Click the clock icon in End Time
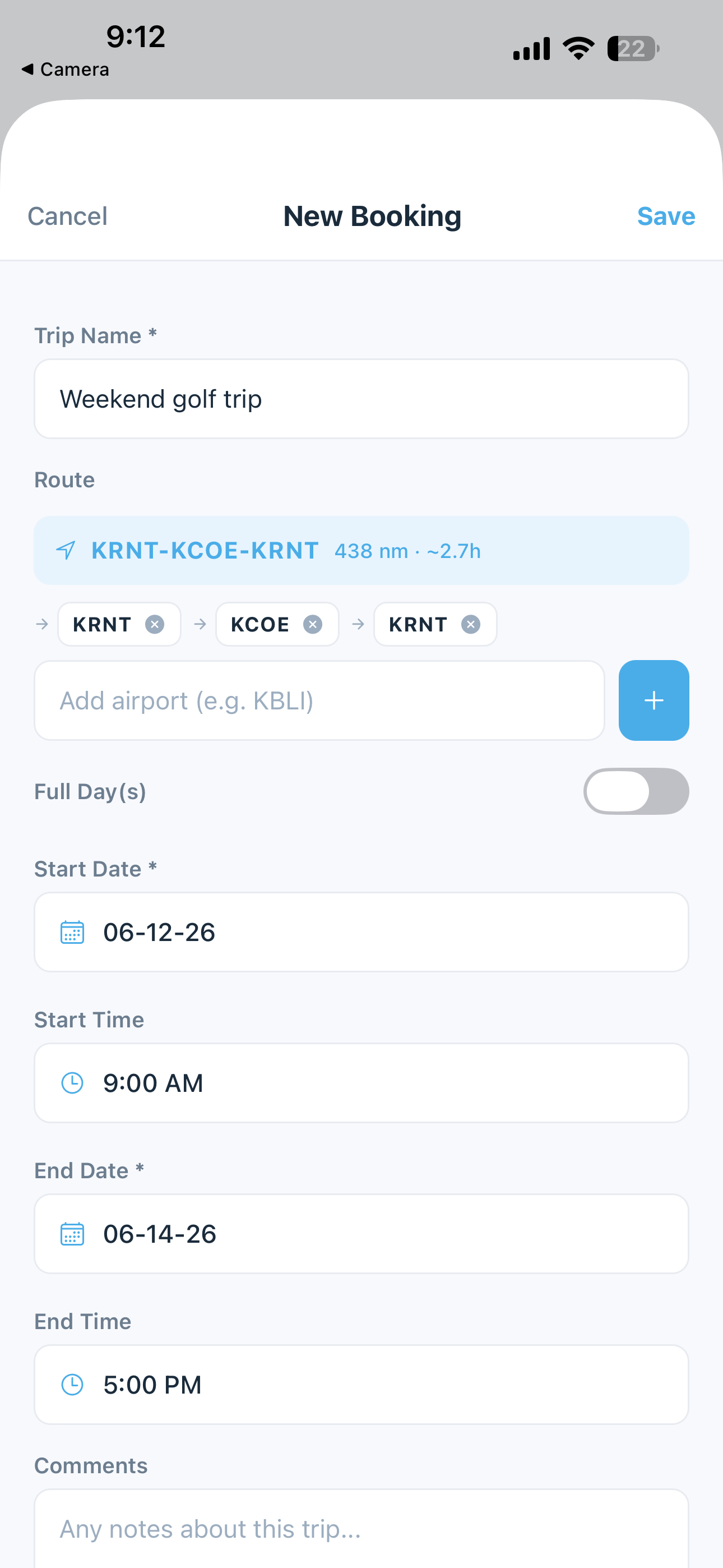Viewport: 723px width, 1568px height. point(71,1384)
